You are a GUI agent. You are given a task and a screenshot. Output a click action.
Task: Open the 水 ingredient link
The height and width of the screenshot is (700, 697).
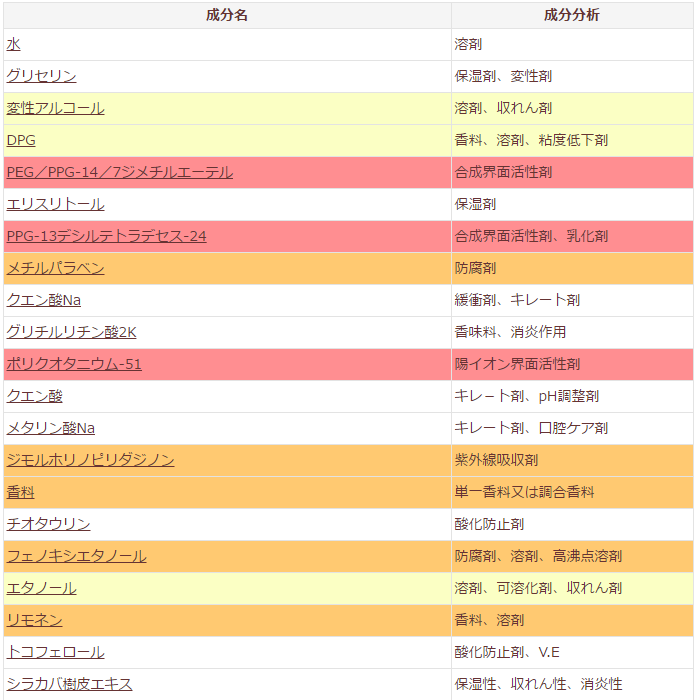[13, 44]
